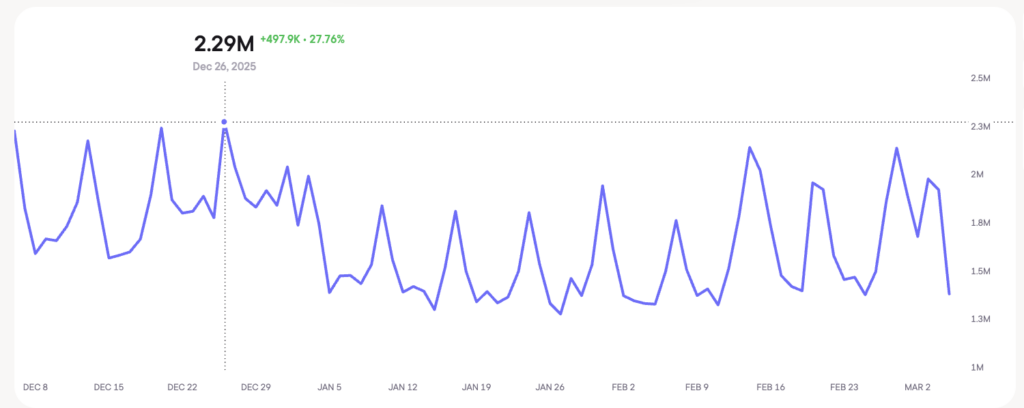This screenshot has width=1024, height=408.
Task: Pick the MAR 2 x-axis label
Action: tap(918, 387)
